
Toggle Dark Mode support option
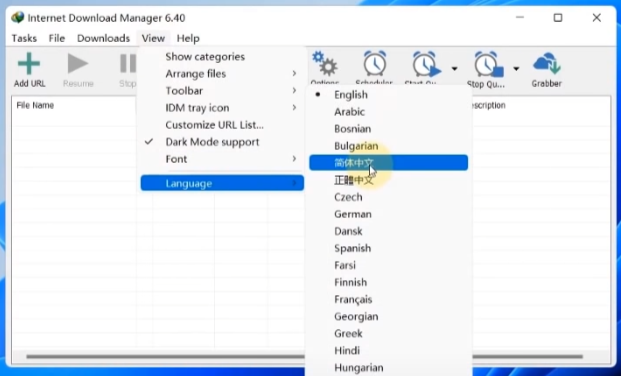point(222,142)
